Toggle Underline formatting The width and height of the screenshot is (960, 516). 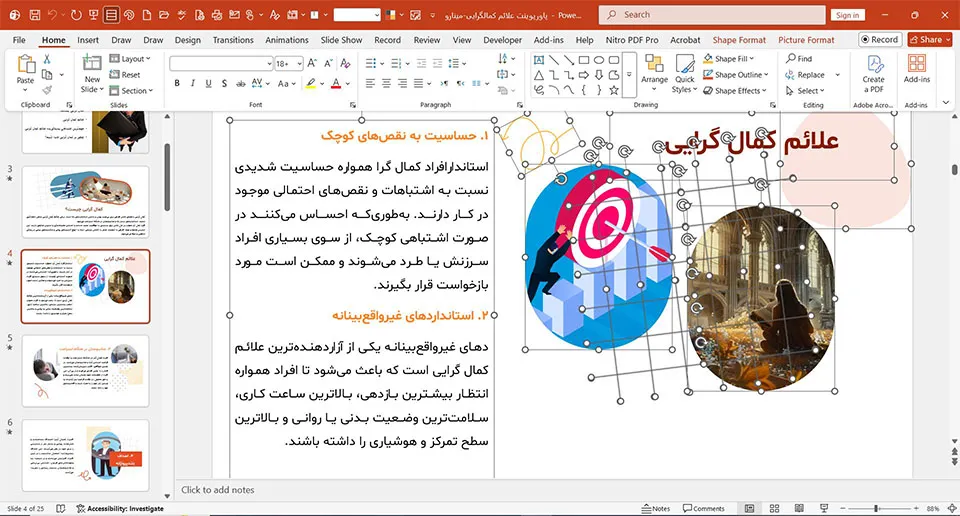(208, 83)
